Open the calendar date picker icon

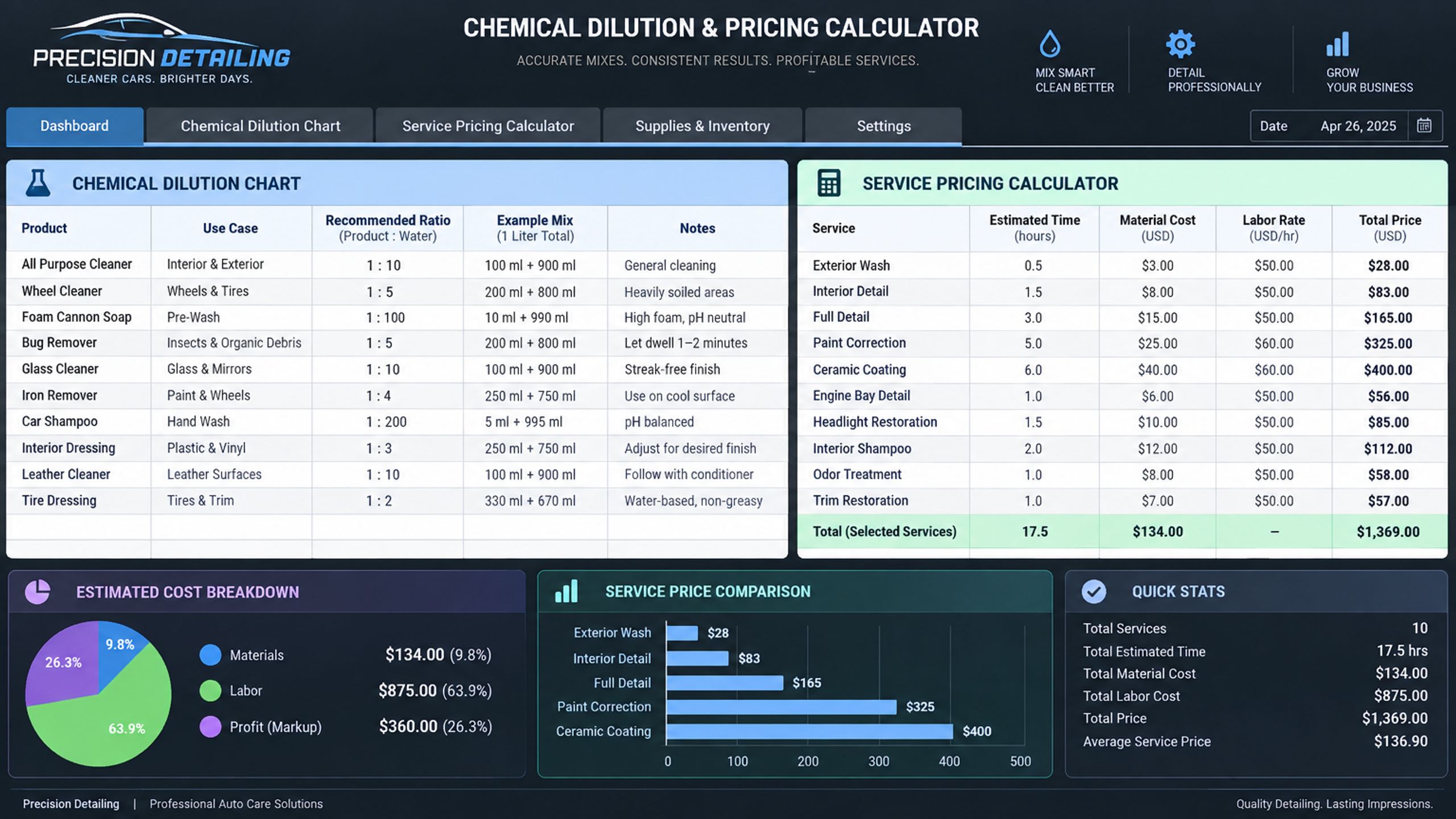tap(1424, 126)
